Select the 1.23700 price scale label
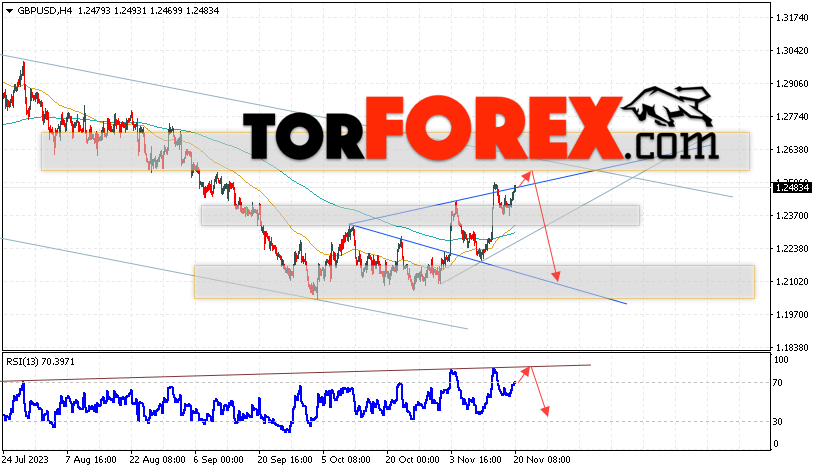 click(x=792, y=215)
